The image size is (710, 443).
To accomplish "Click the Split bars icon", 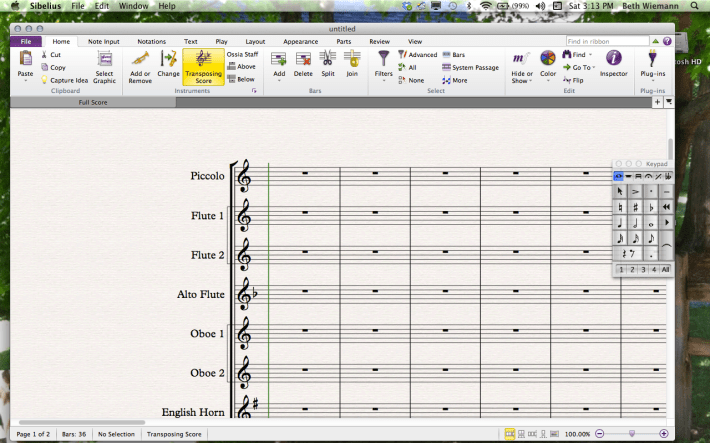I will [x=328, y=63].
